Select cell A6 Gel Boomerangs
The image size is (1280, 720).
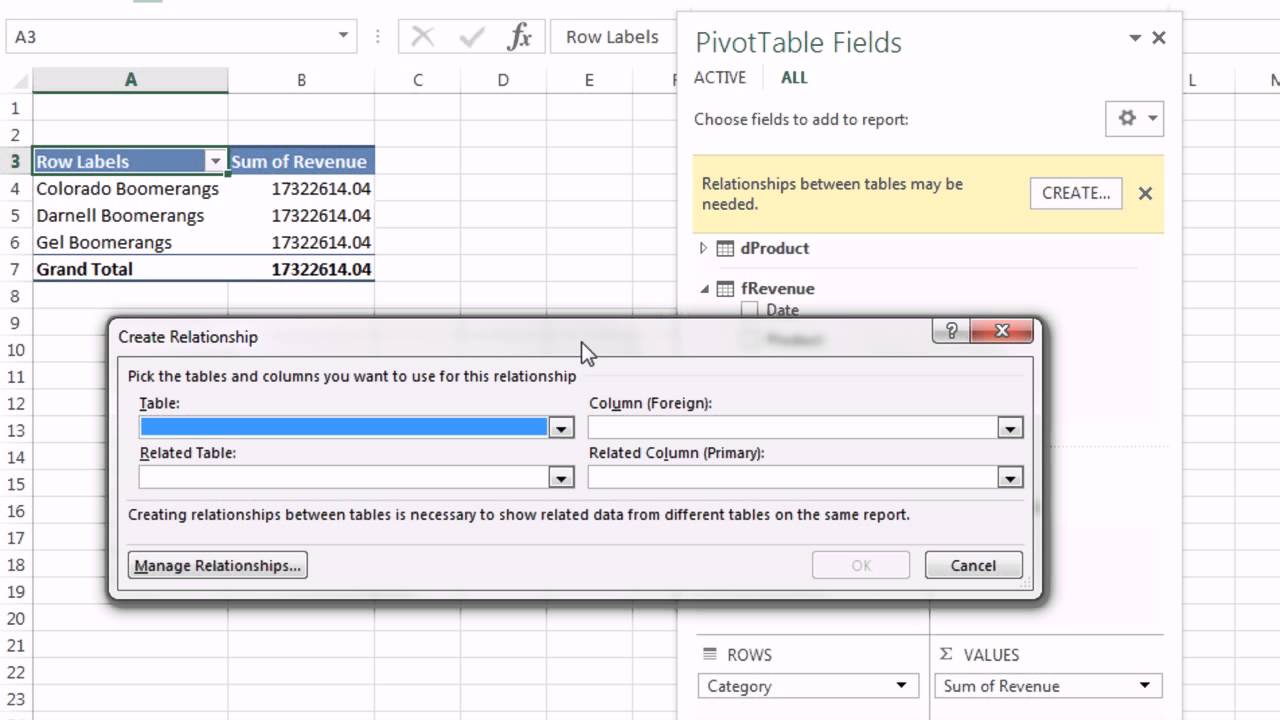click(130, 242)
